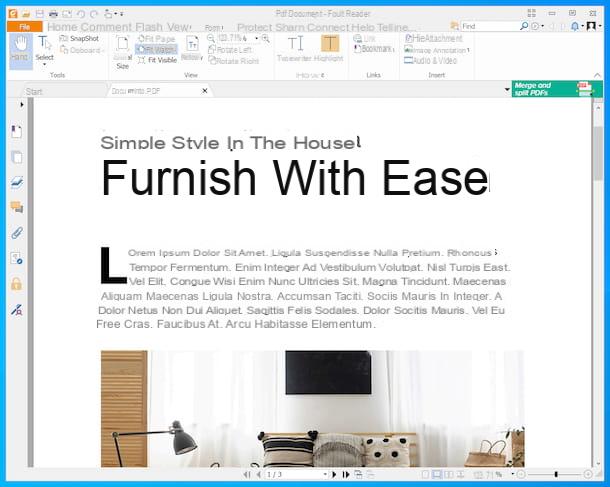Image resolution: width=610 pixels, height=487 pixels.
Task: Open the Reflow view
Action: tap(192, 48)
